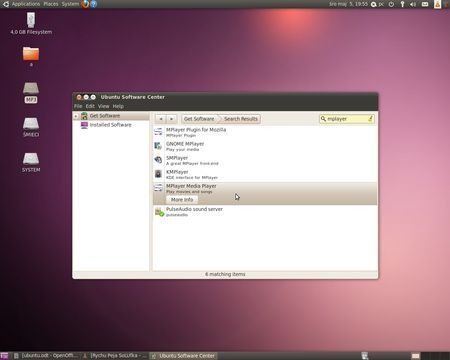Open the Applications menu
The width and height of the screenshot is (450, 360).
tap(26, 4)
